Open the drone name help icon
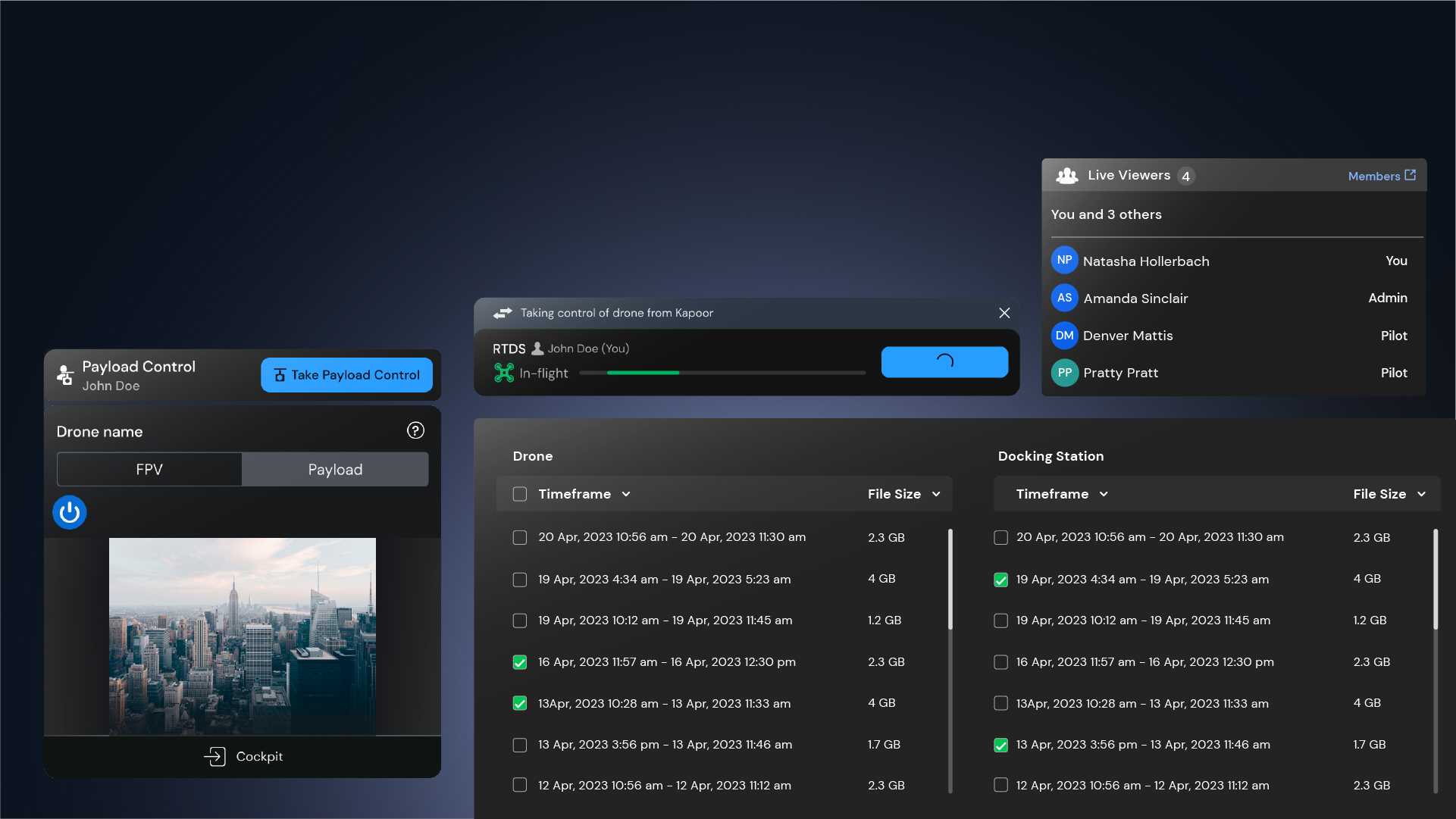This screenshot has width=1456, height=819. pos(415,431)
